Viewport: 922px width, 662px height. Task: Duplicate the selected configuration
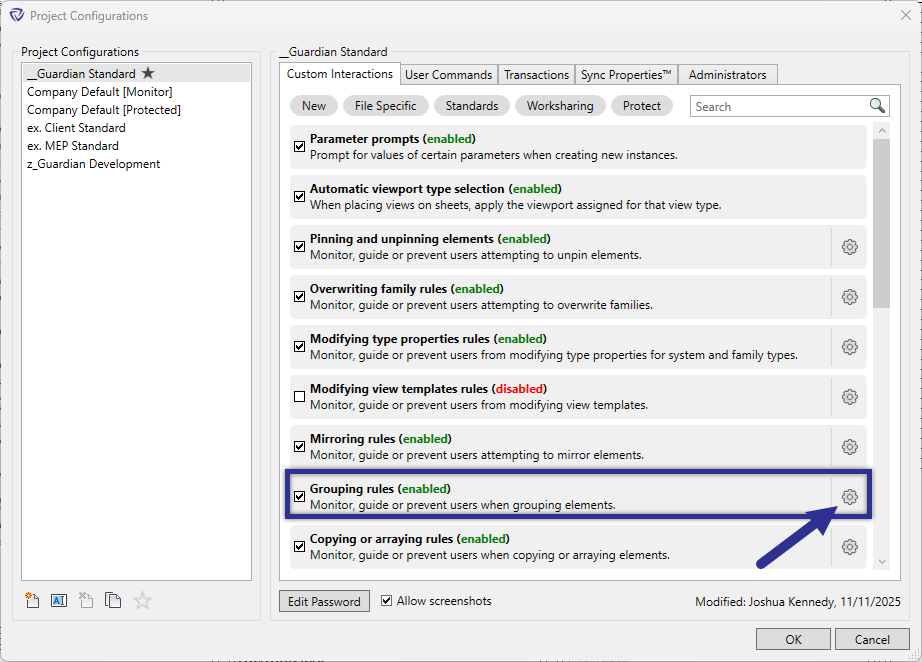[112, 600]
